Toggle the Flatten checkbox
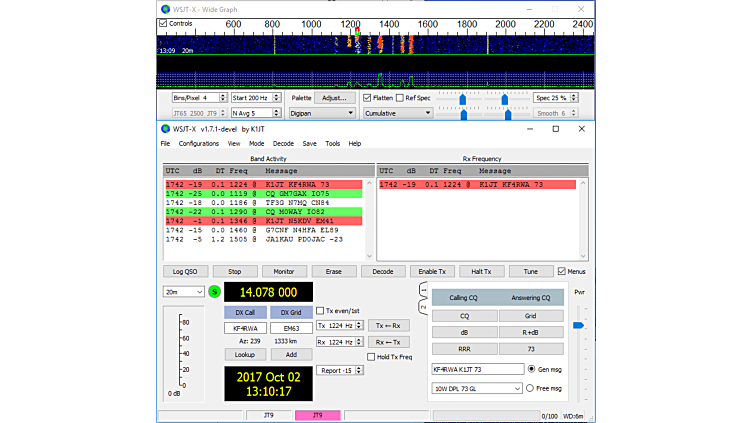Screen dimensions: 752x423 tap(367, 98)
